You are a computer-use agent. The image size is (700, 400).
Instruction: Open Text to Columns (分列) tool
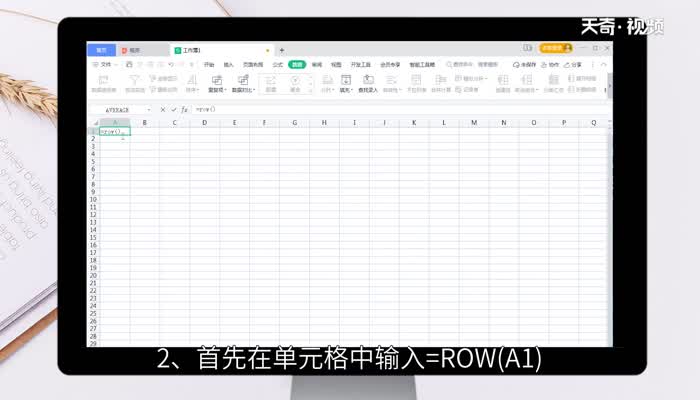tap(328, 83)
